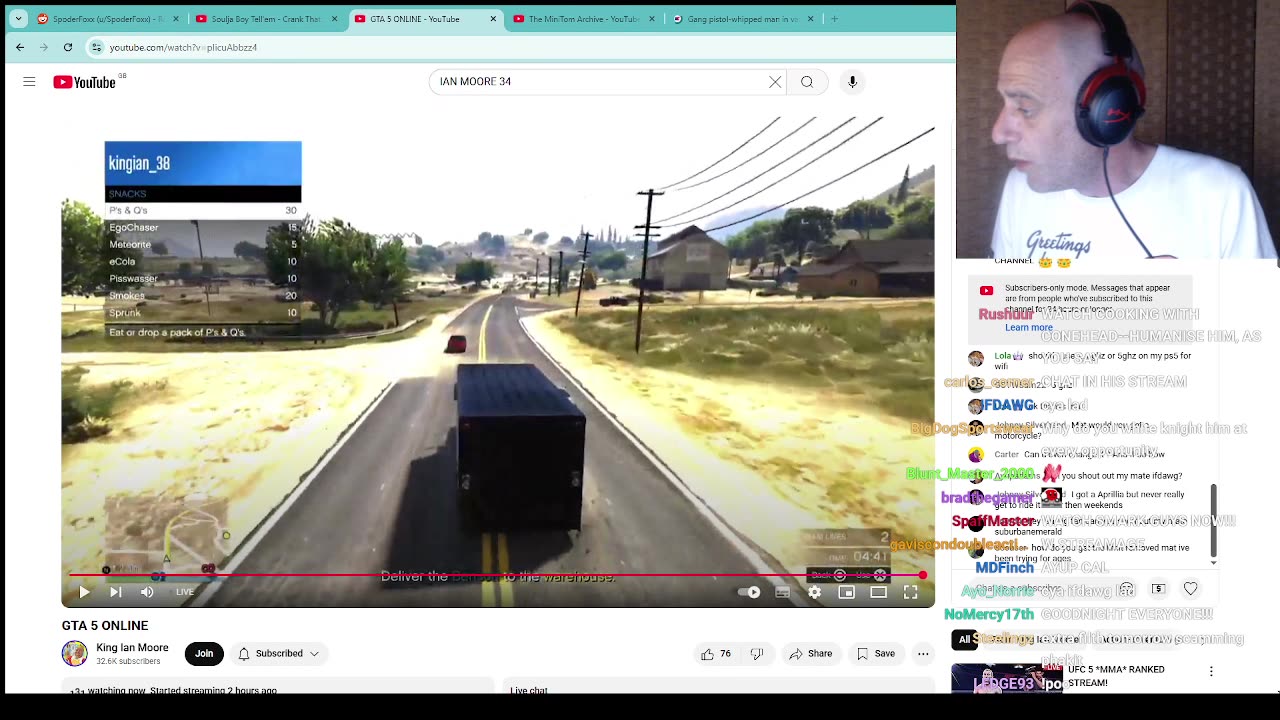Switch to The MiniTom Archive tab
The height and width of the screenshot is (720, 1280).
[x=584, y=18]
